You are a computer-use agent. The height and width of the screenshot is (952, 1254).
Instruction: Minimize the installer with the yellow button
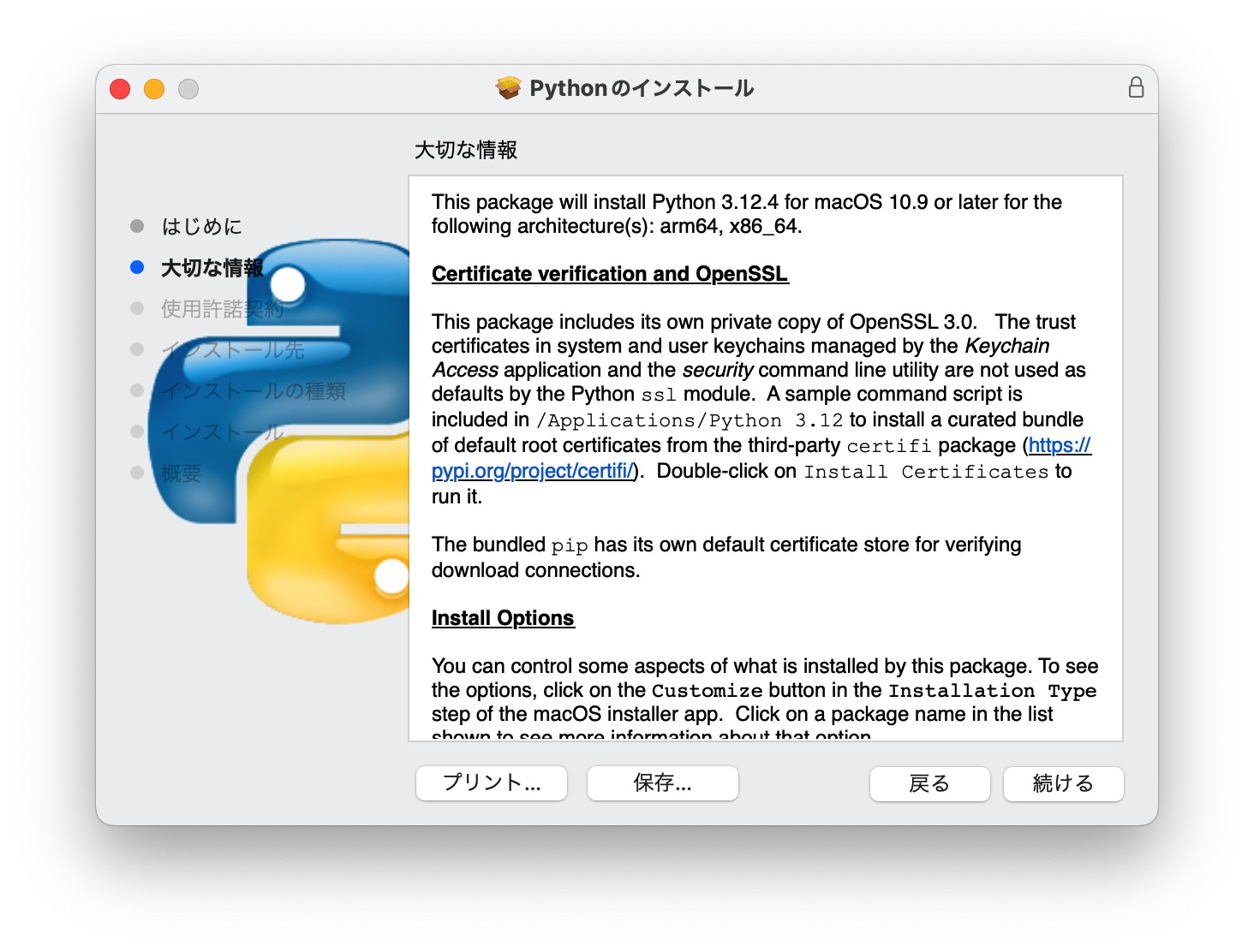(154, 89)
